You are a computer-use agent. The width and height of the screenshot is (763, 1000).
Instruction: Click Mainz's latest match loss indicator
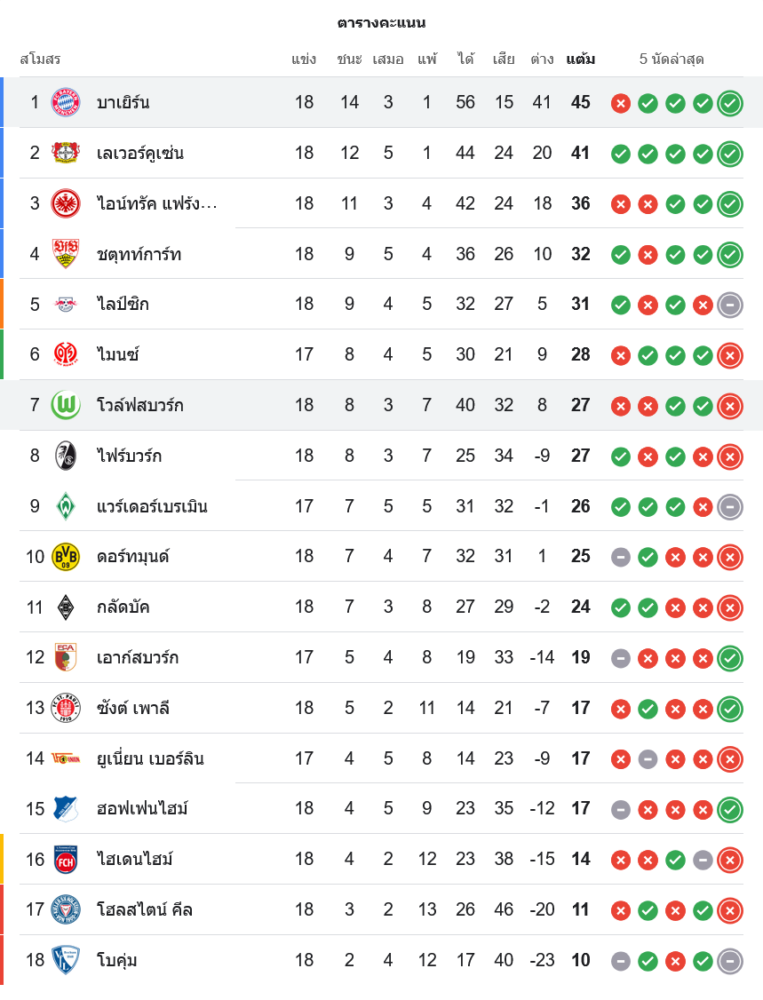(x=730, y=354)
